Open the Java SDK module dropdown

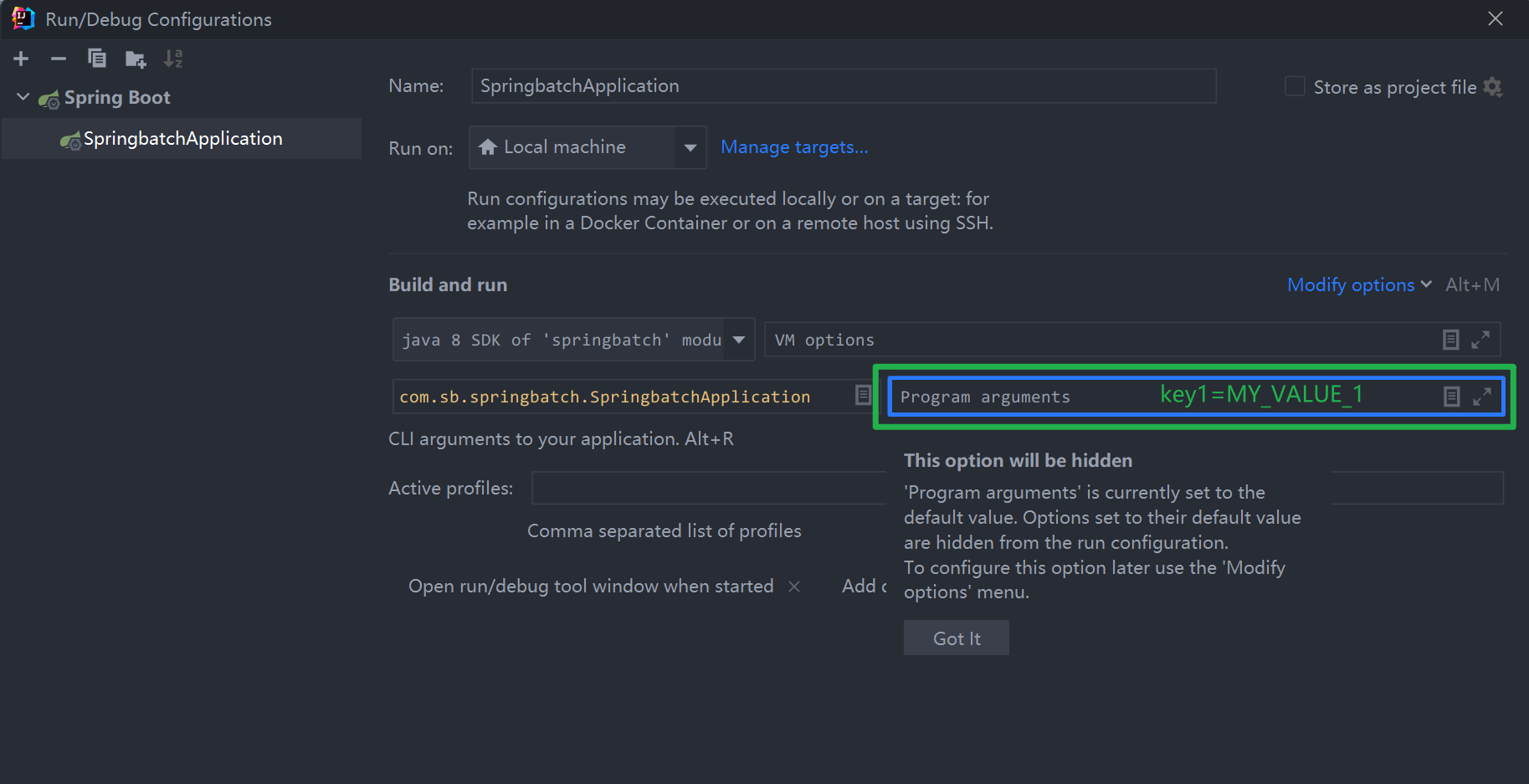[x=739, y=340]
